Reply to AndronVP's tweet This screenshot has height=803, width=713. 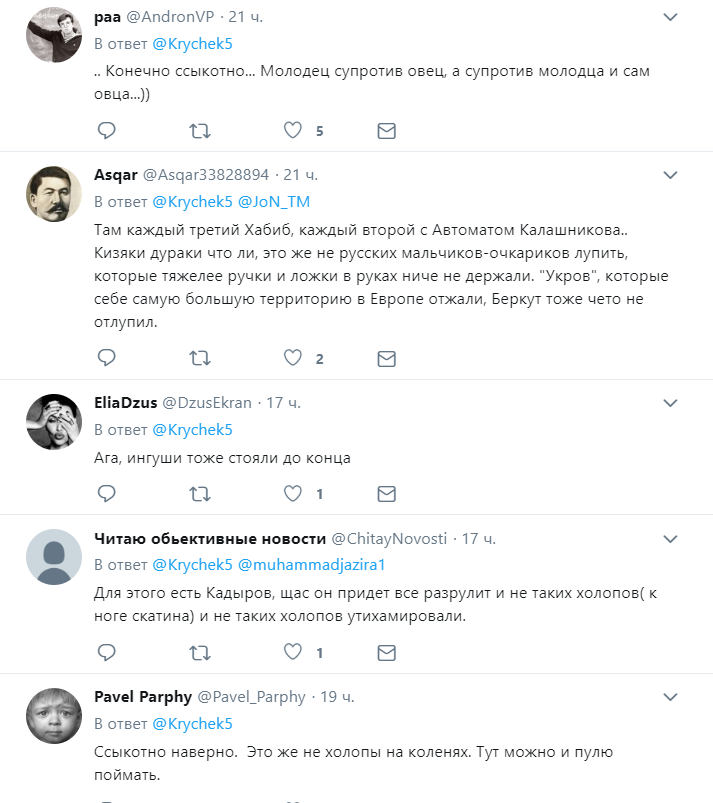point(106,130)
